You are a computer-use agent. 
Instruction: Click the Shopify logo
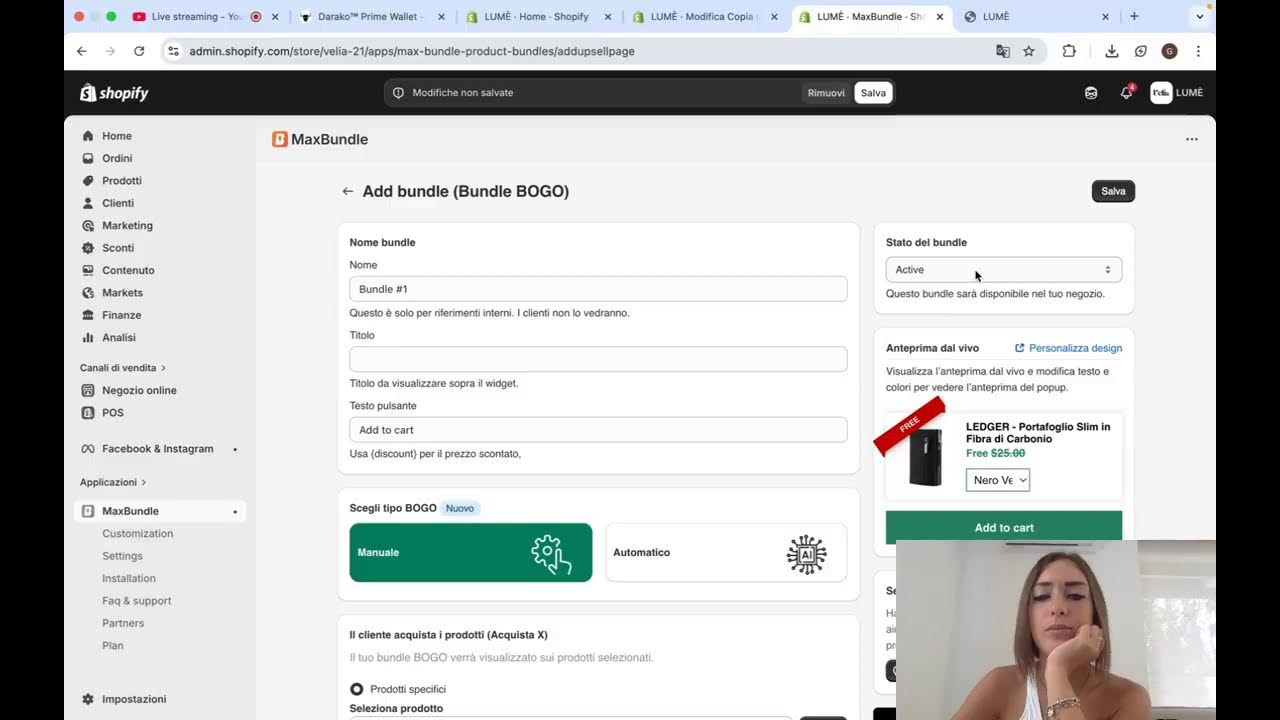114,93
